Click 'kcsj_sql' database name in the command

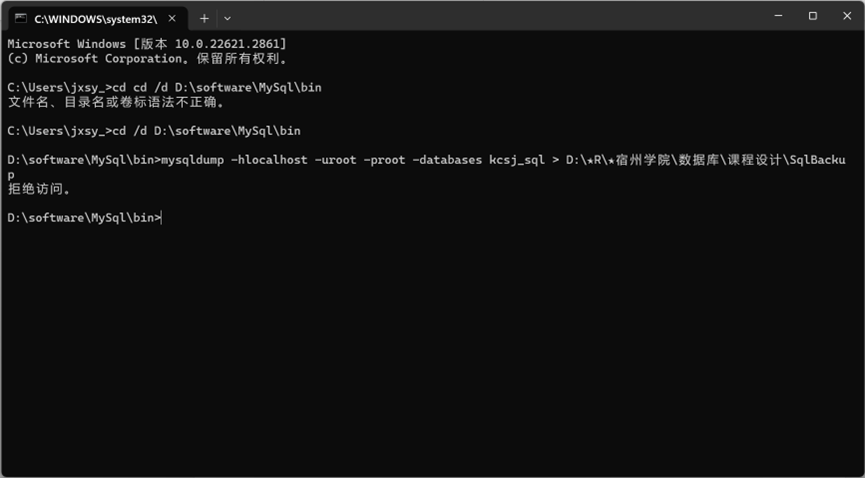point(516,160)
